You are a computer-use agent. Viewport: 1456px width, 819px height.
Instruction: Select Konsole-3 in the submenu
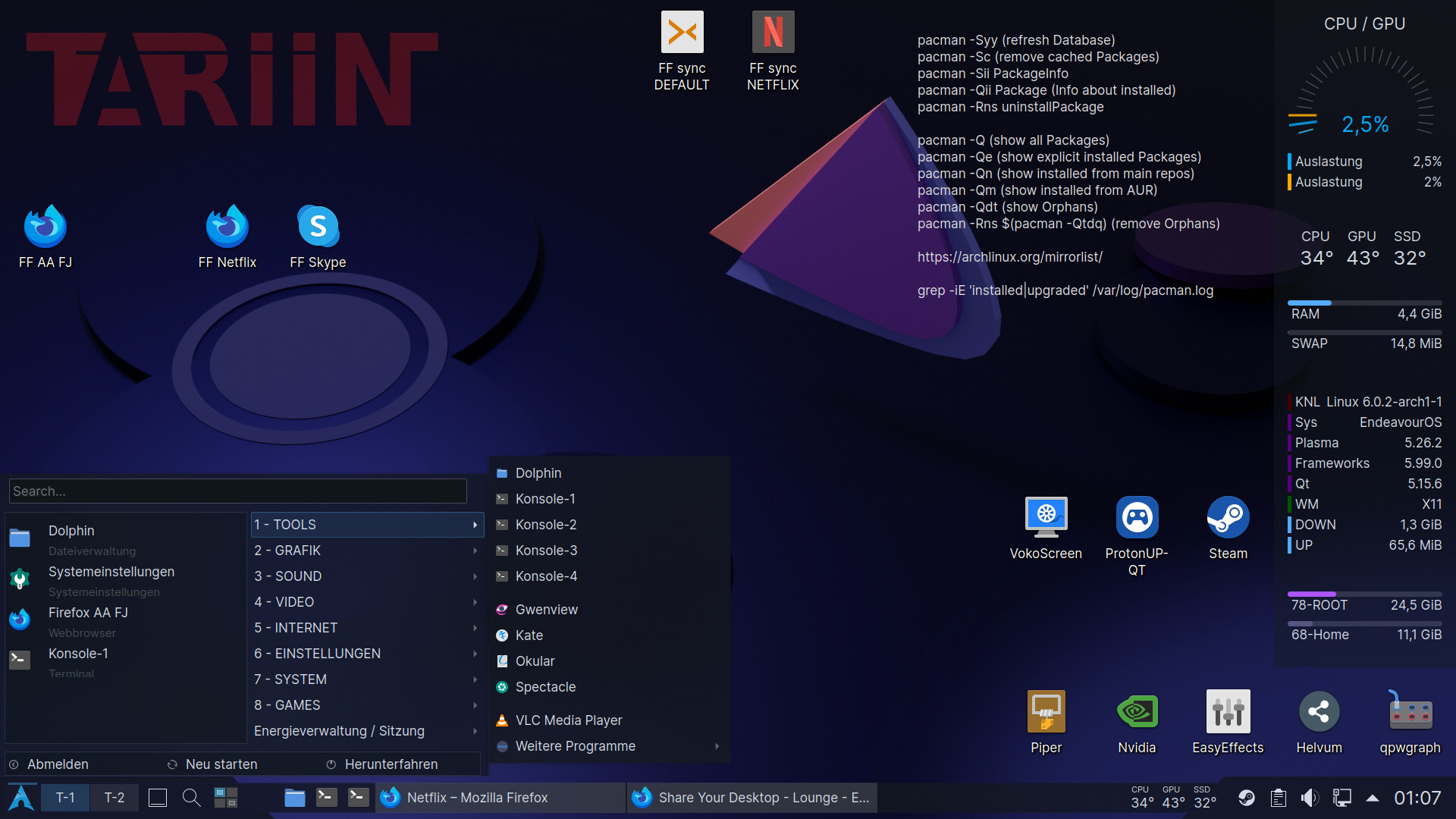pos(609,551)
